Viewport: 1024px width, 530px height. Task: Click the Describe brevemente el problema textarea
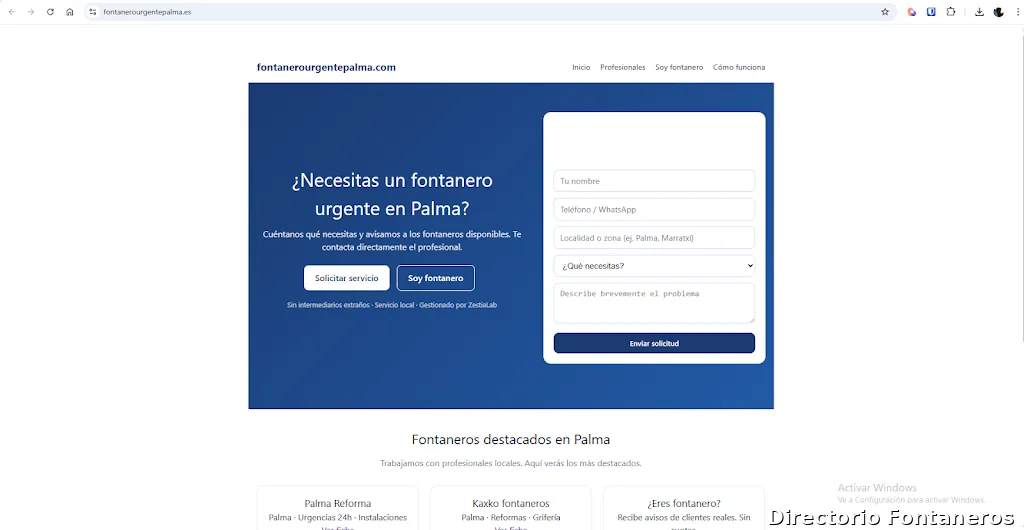coord(654,303)
